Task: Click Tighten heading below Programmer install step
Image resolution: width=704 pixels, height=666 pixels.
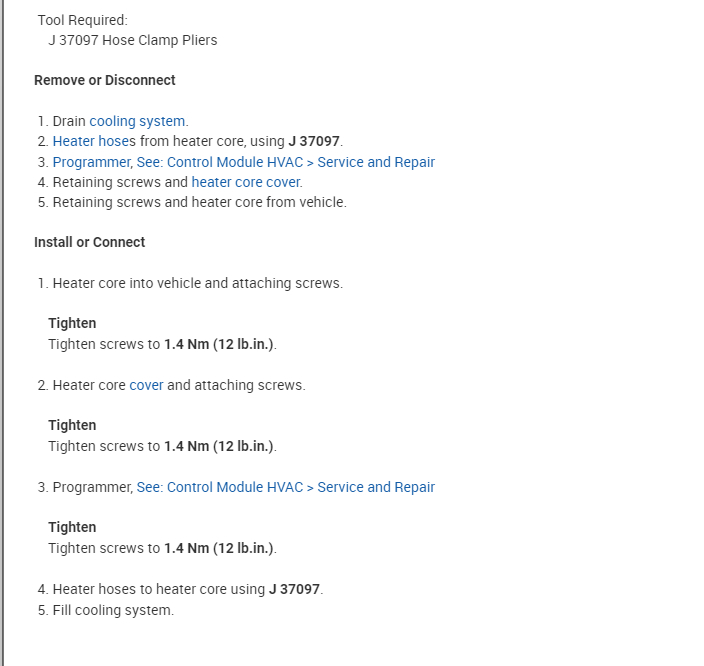Action: pyautogui.click(x=72, y=527)
